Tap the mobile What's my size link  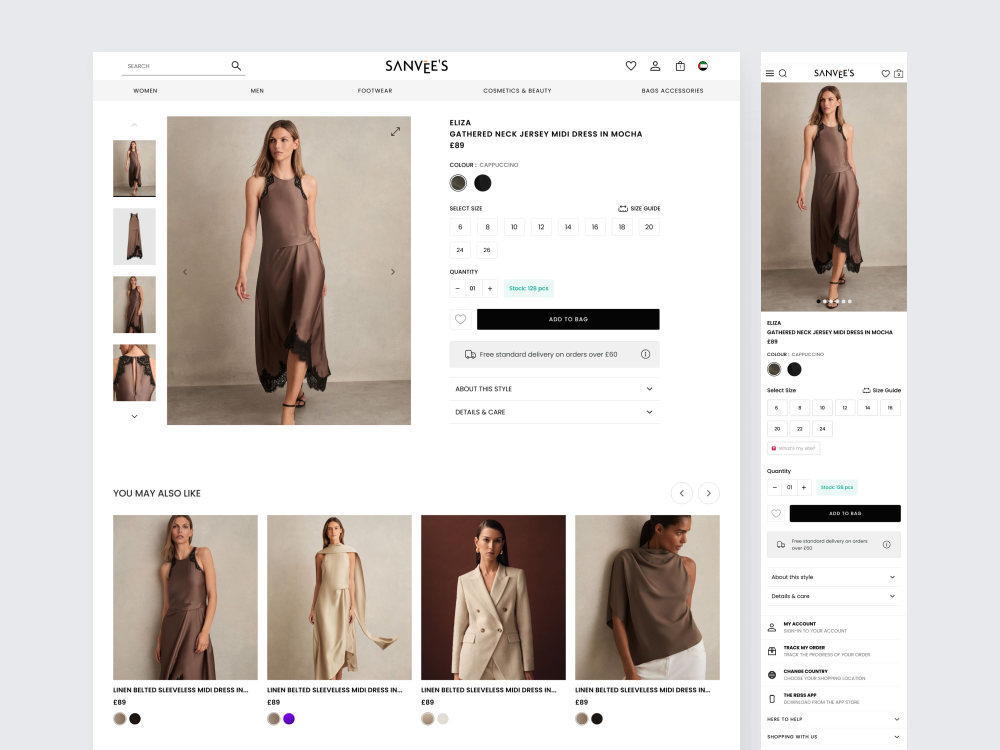click(793, 448)
